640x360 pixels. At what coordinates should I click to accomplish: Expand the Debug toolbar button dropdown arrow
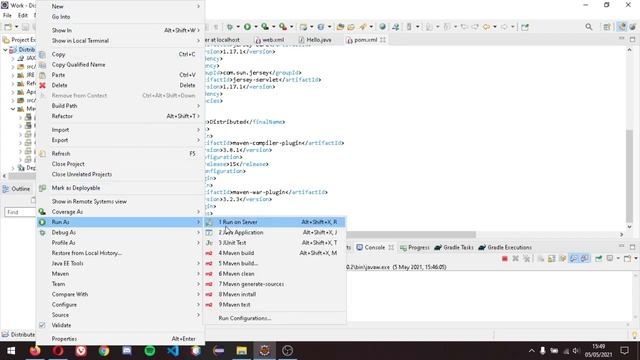click(238, 27)
